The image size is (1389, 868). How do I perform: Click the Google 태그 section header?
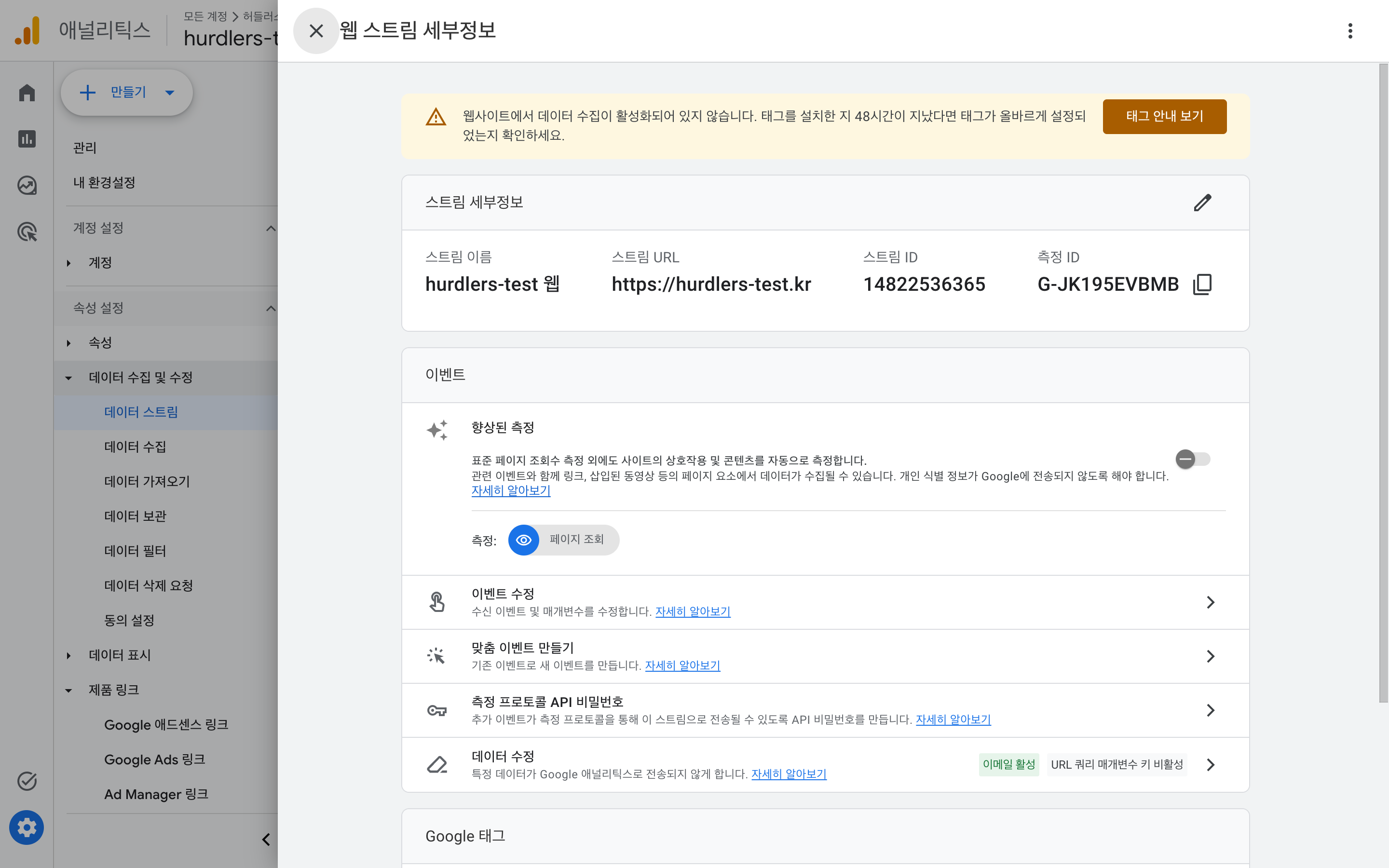pyautogui.click(x=825, y=837)
